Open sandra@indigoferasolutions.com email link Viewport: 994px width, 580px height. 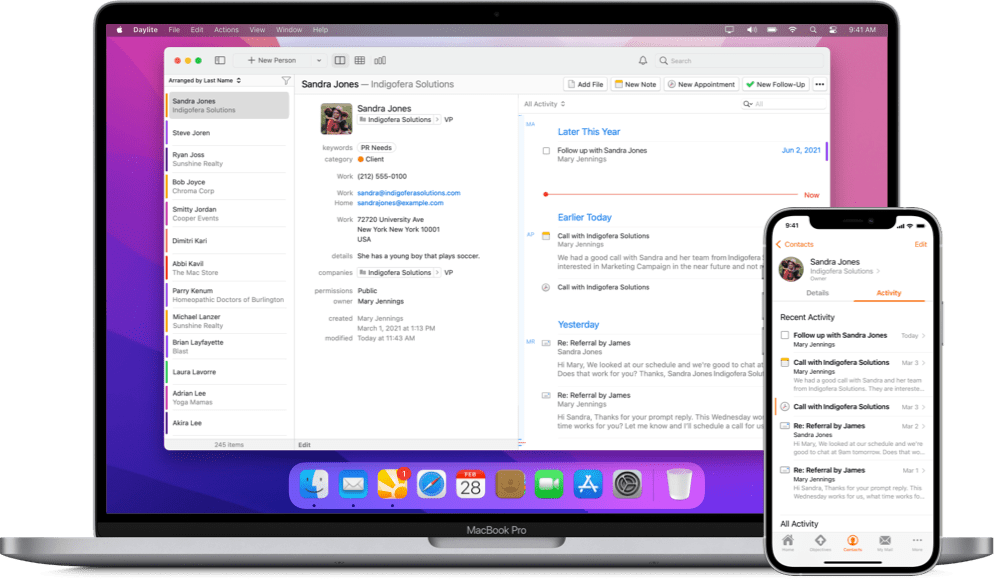[x=409, y=193]
